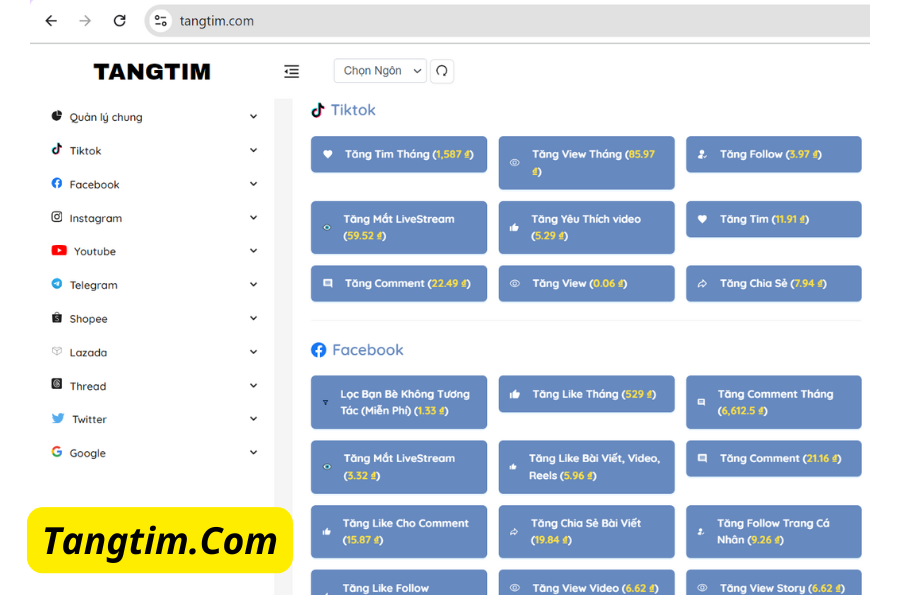The width and height of the screenshot is (900, 600).
Task: Click the Facebook sidebar icon
Action: tap(57, 183)
